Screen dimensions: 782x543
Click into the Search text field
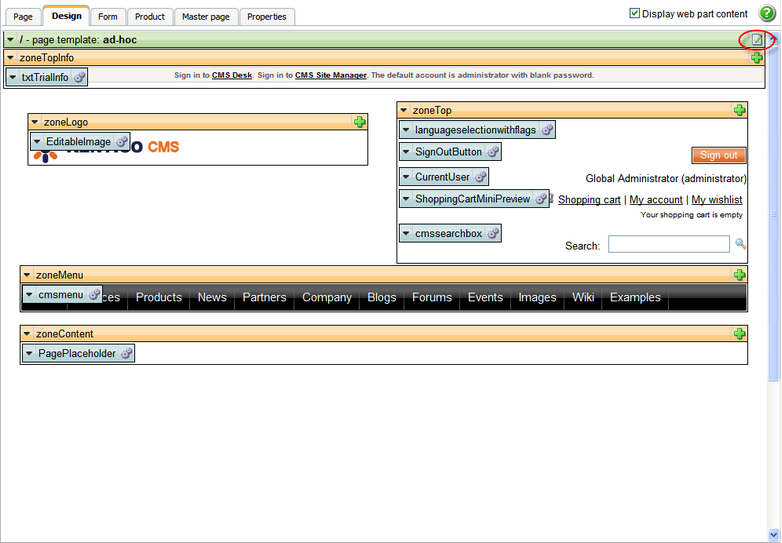[x=669, y=244]
